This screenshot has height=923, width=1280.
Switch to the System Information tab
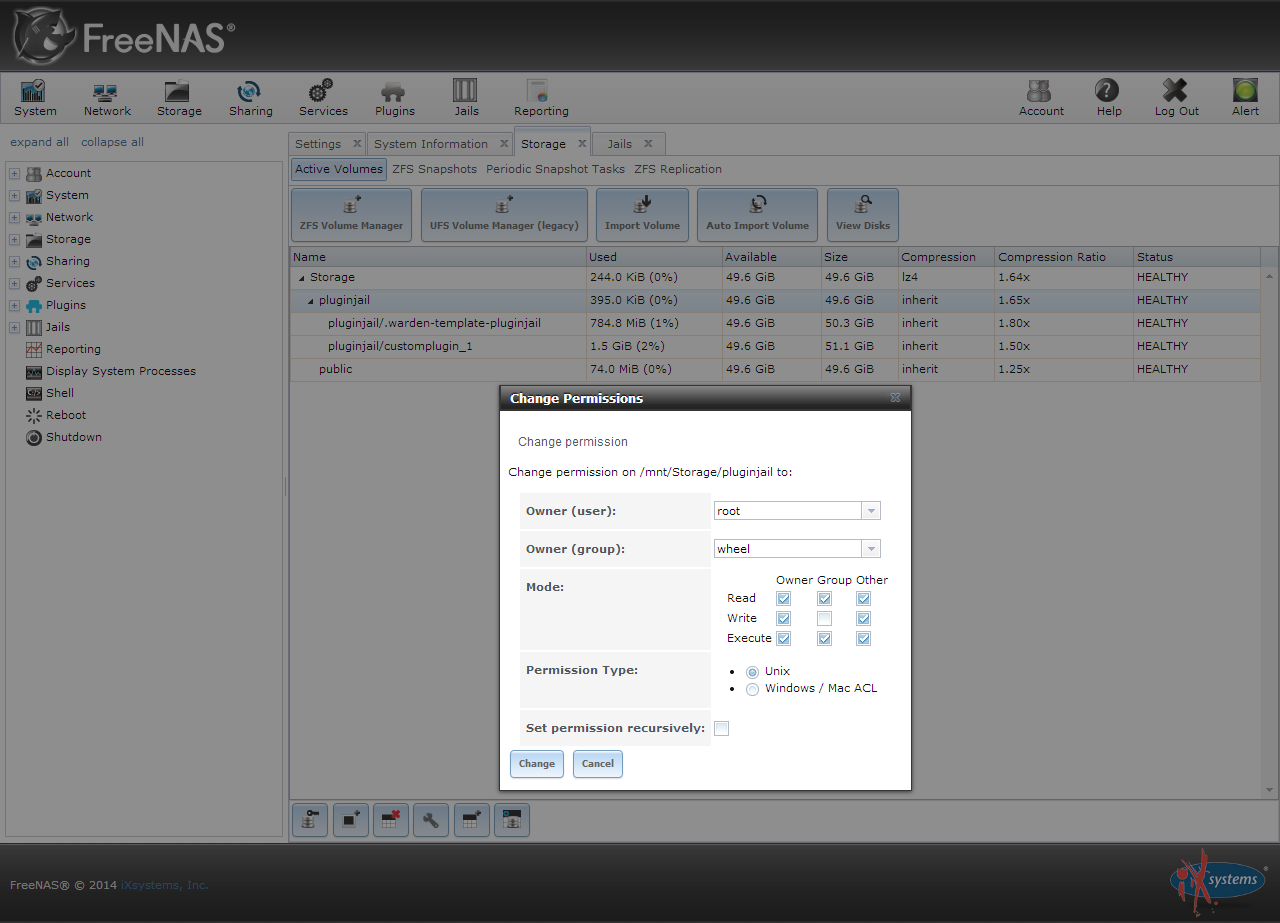coord(431,144)
